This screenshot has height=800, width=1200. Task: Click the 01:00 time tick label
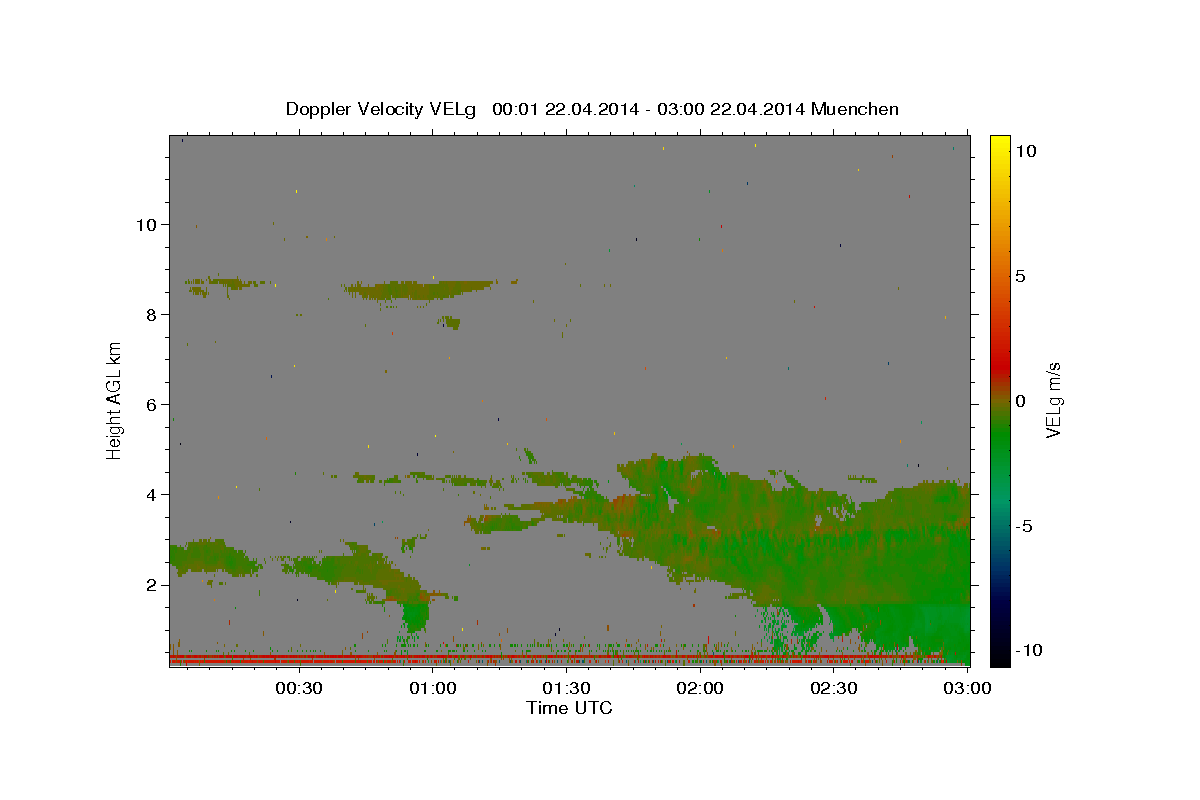point(433,688)
